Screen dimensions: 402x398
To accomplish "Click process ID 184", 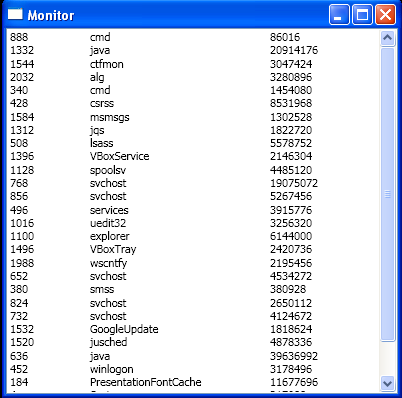I will [19, 382].
